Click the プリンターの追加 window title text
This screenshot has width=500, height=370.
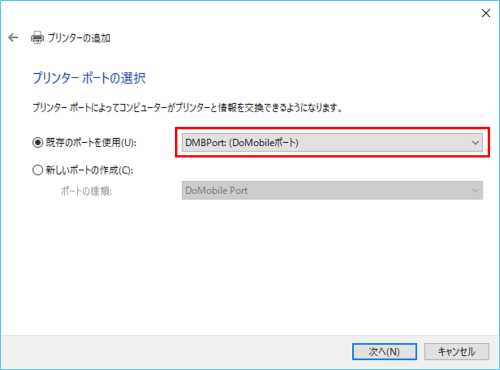[x=79, y=38]
